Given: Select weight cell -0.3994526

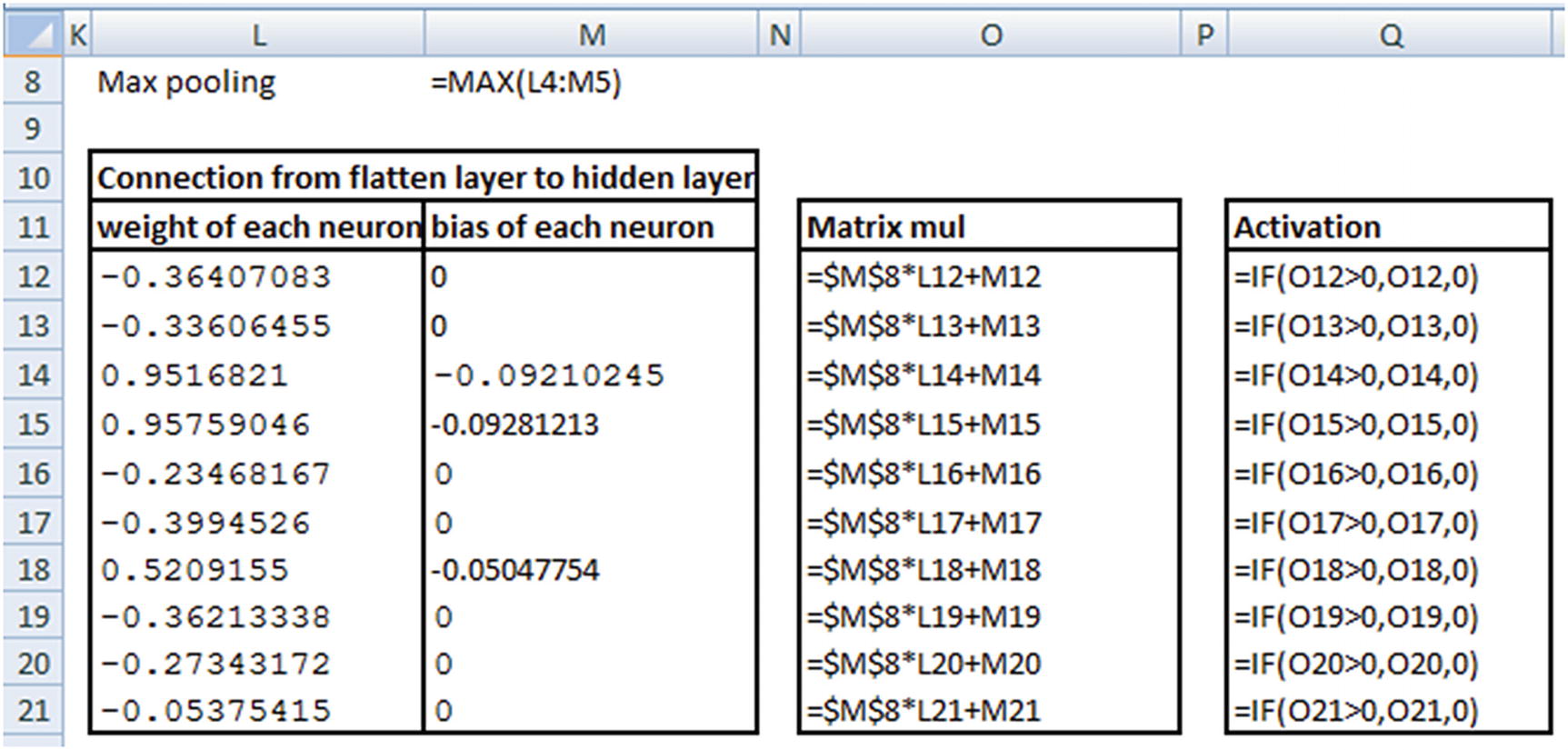Looking at the screenshot, I should pos(258,522).
